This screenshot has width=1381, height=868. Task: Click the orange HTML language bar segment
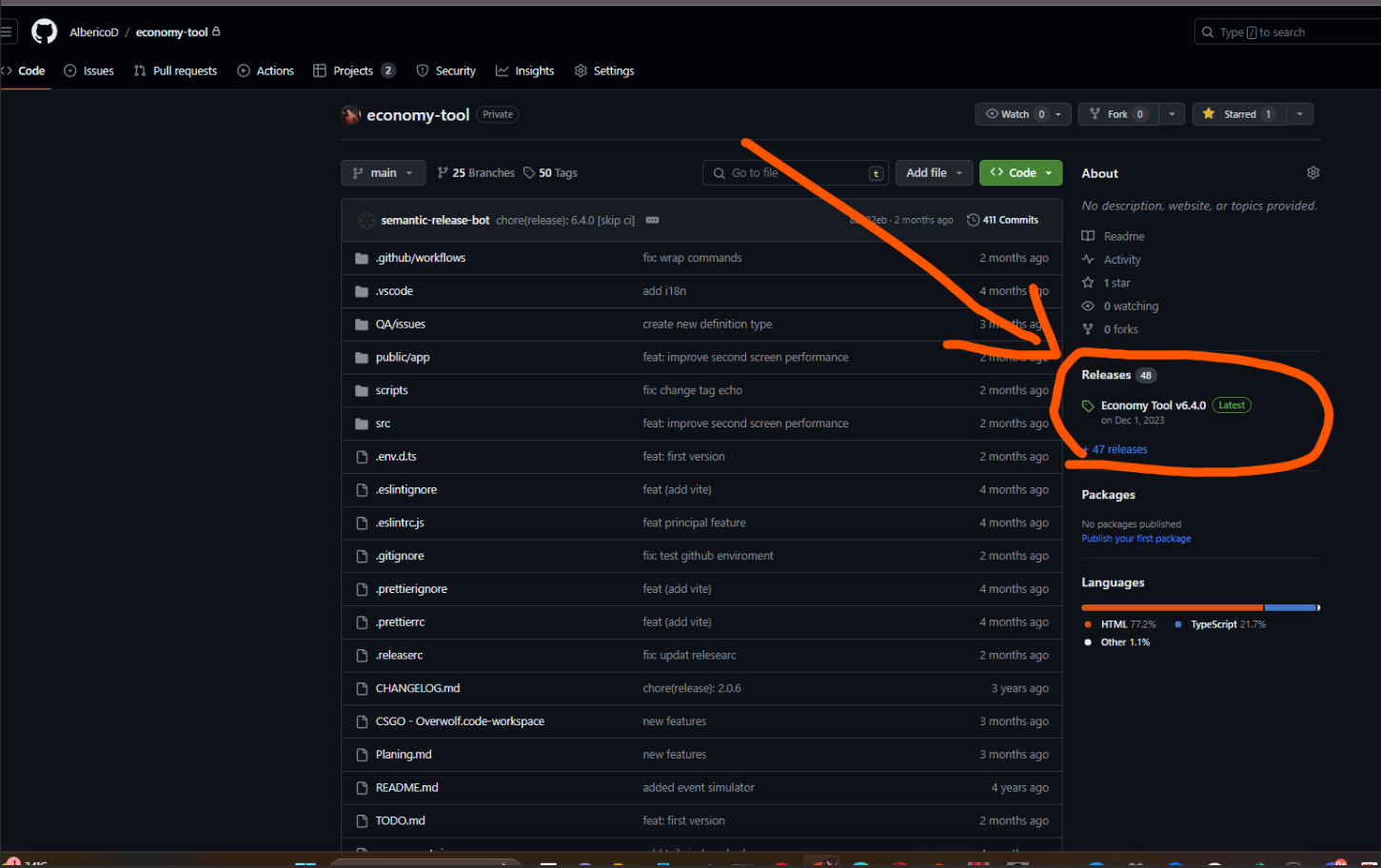pyautogui.click(x=1172, y=607)
